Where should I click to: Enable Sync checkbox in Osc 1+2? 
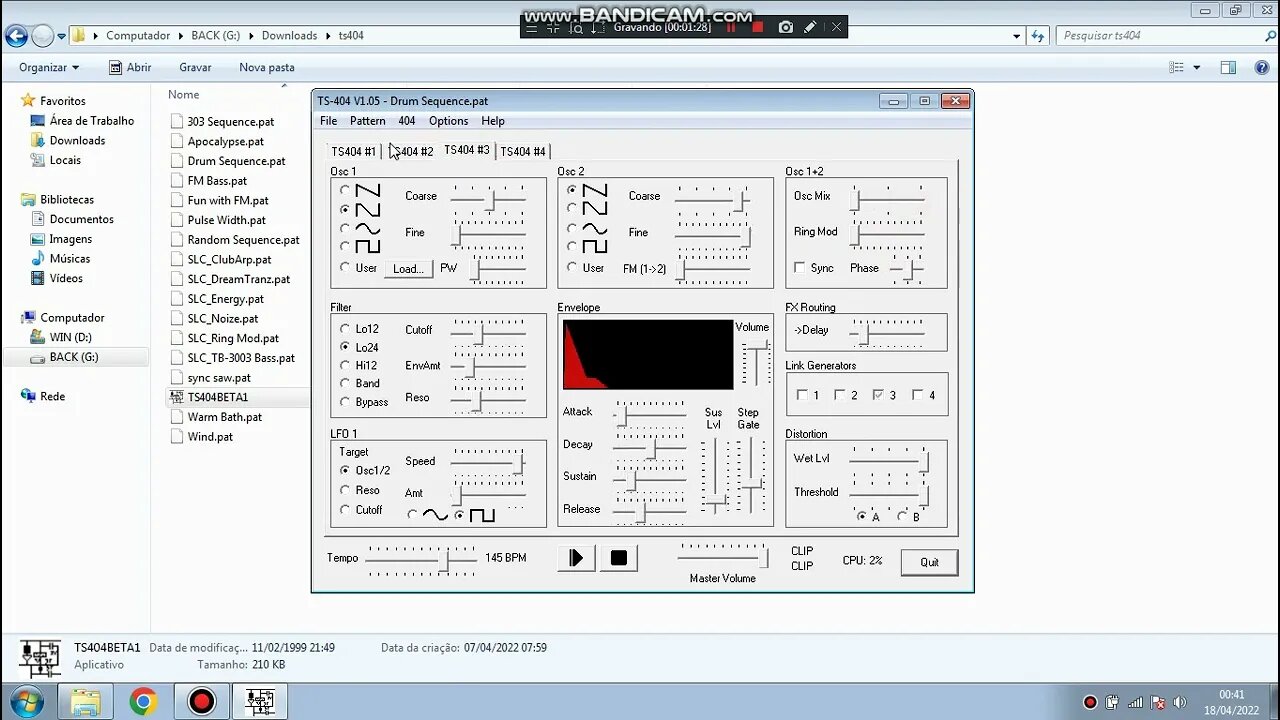pyautogui.click(x=799, y=268)
